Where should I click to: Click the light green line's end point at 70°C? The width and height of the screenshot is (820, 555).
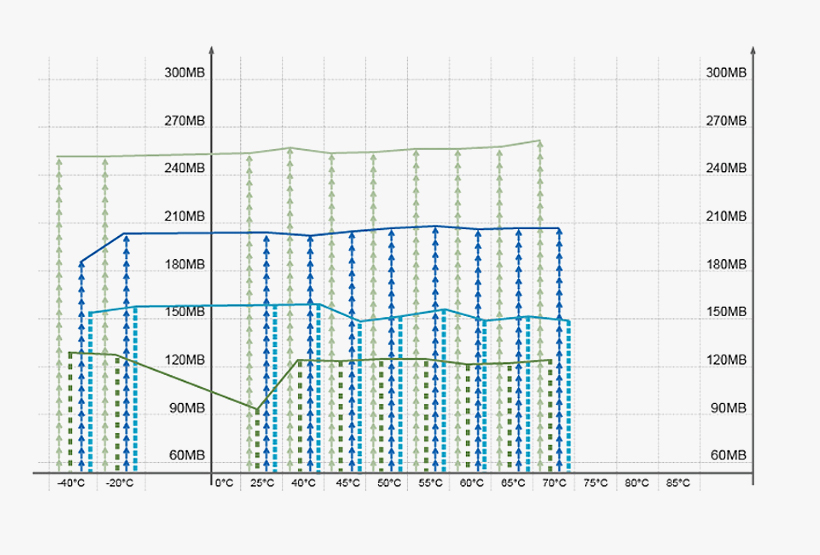[x=540, y=141]
